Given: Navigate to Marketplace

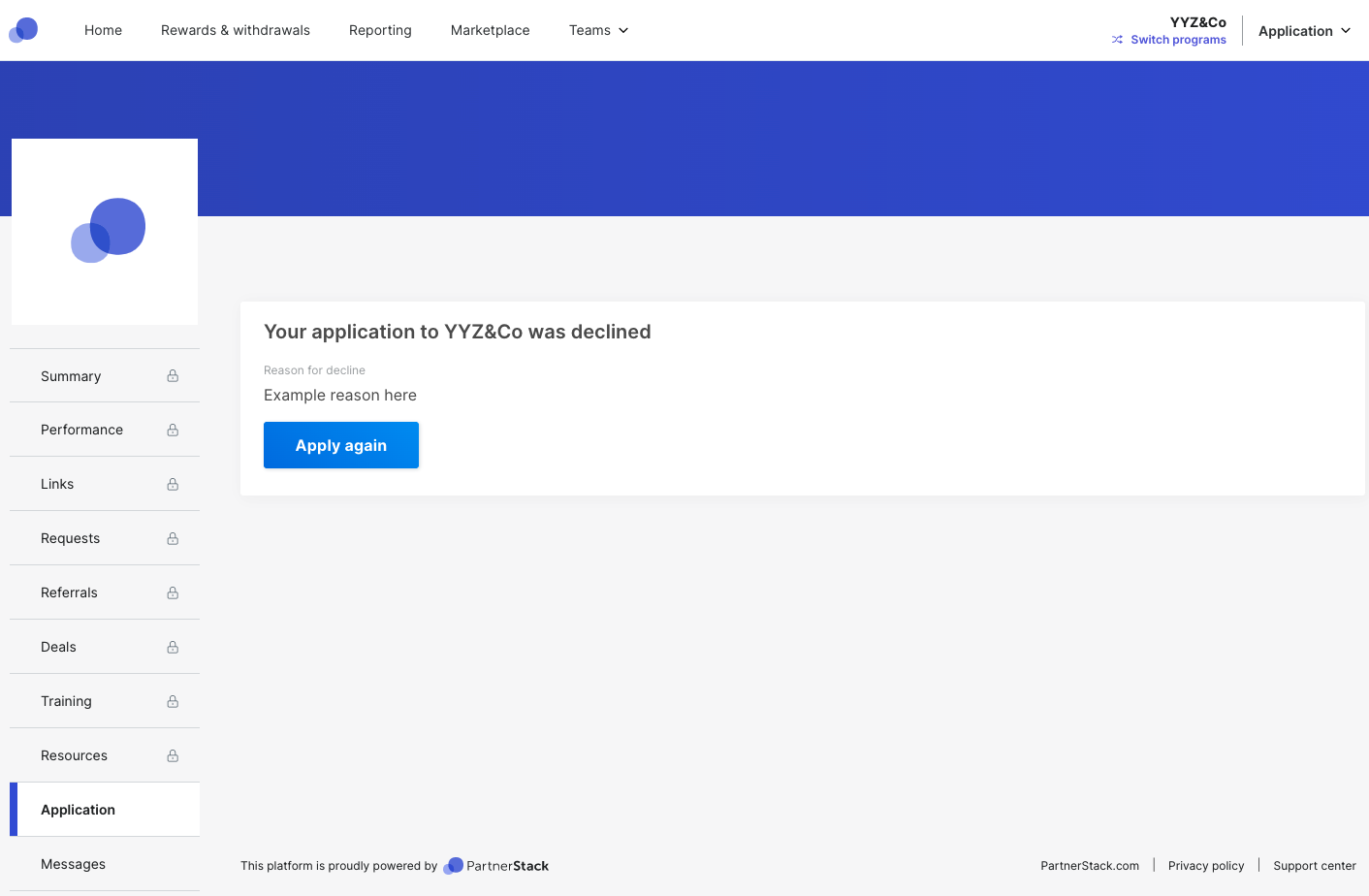Looking at the screenshot, I should [x=490, y=30].
